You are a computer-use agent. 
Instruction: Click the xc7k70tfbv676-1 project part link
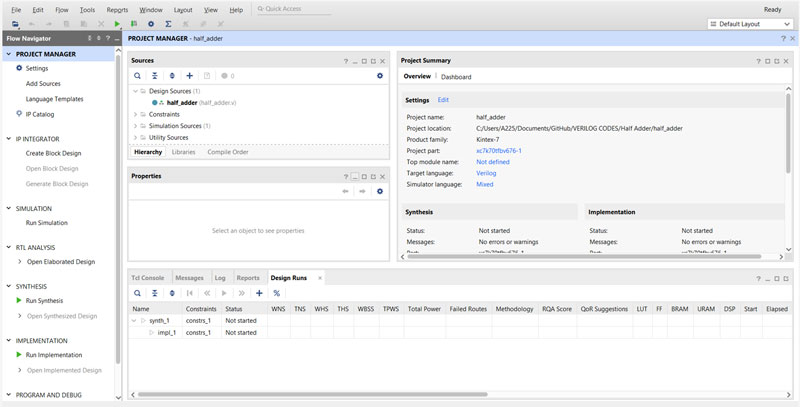(498, 150)
